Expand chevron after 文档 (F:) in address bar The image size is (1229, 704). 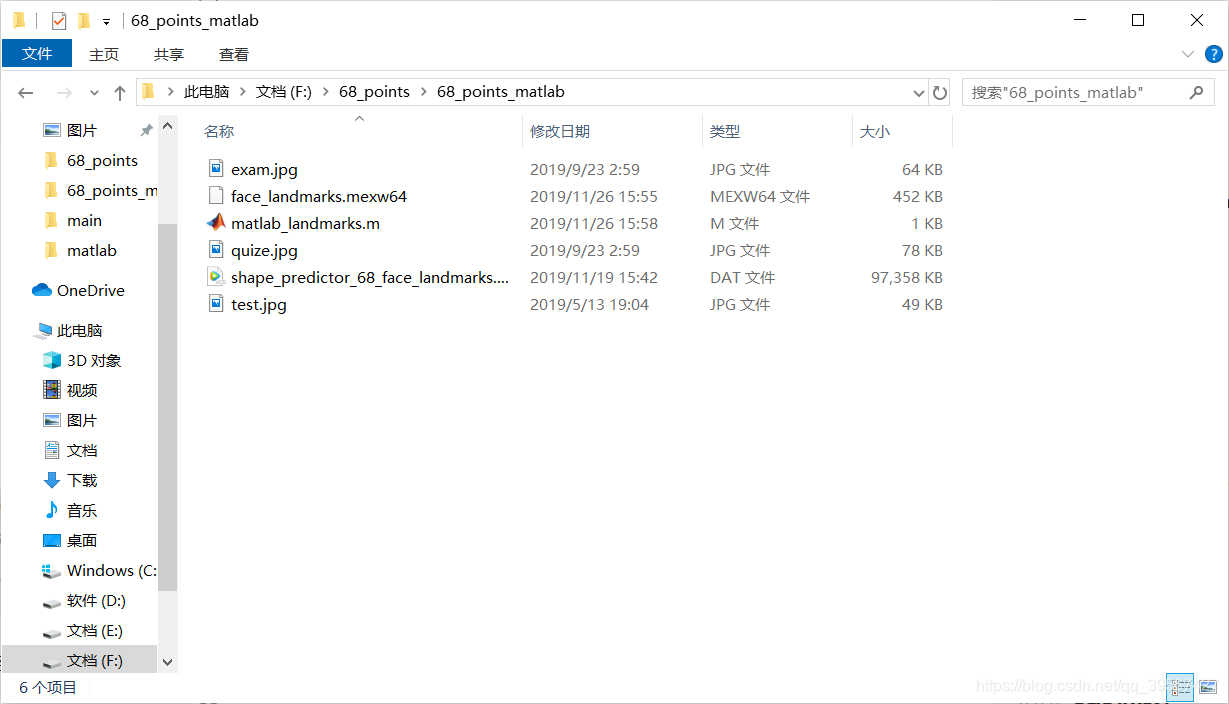click(x=325, y=92)
